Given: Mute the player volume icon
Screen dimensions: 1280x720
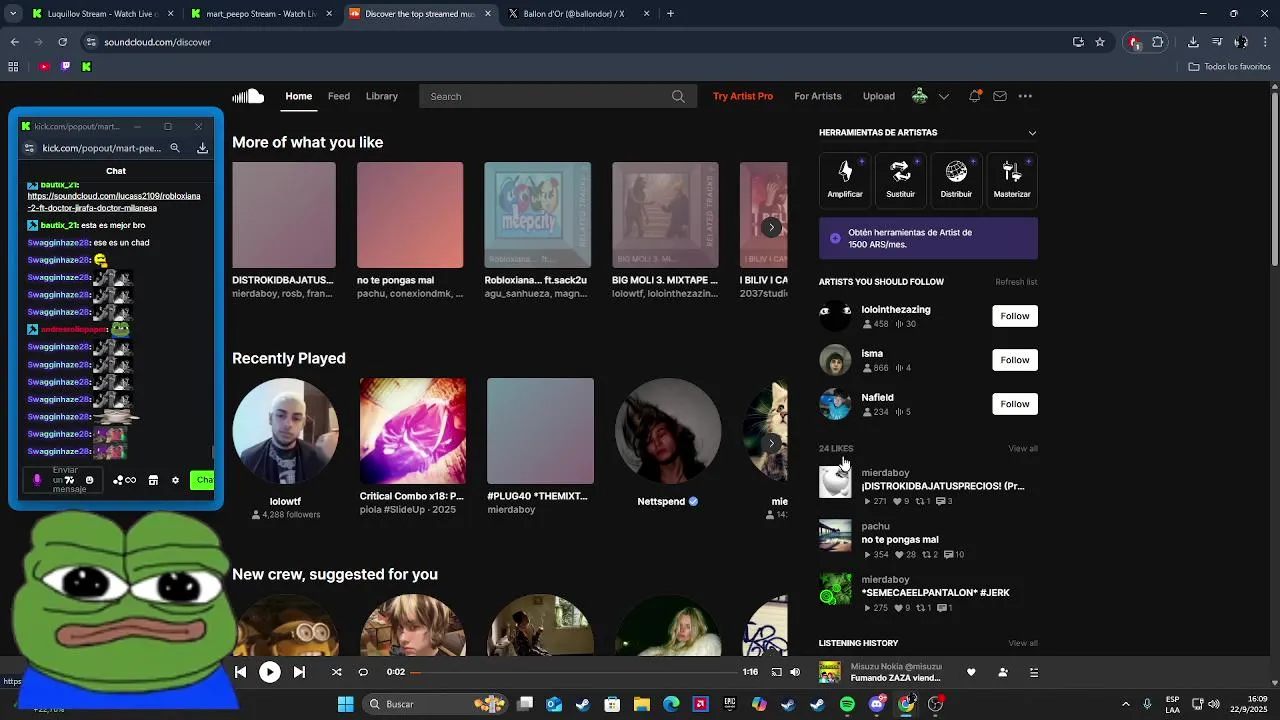Looking at the screenshot, I should click(795, 672).
